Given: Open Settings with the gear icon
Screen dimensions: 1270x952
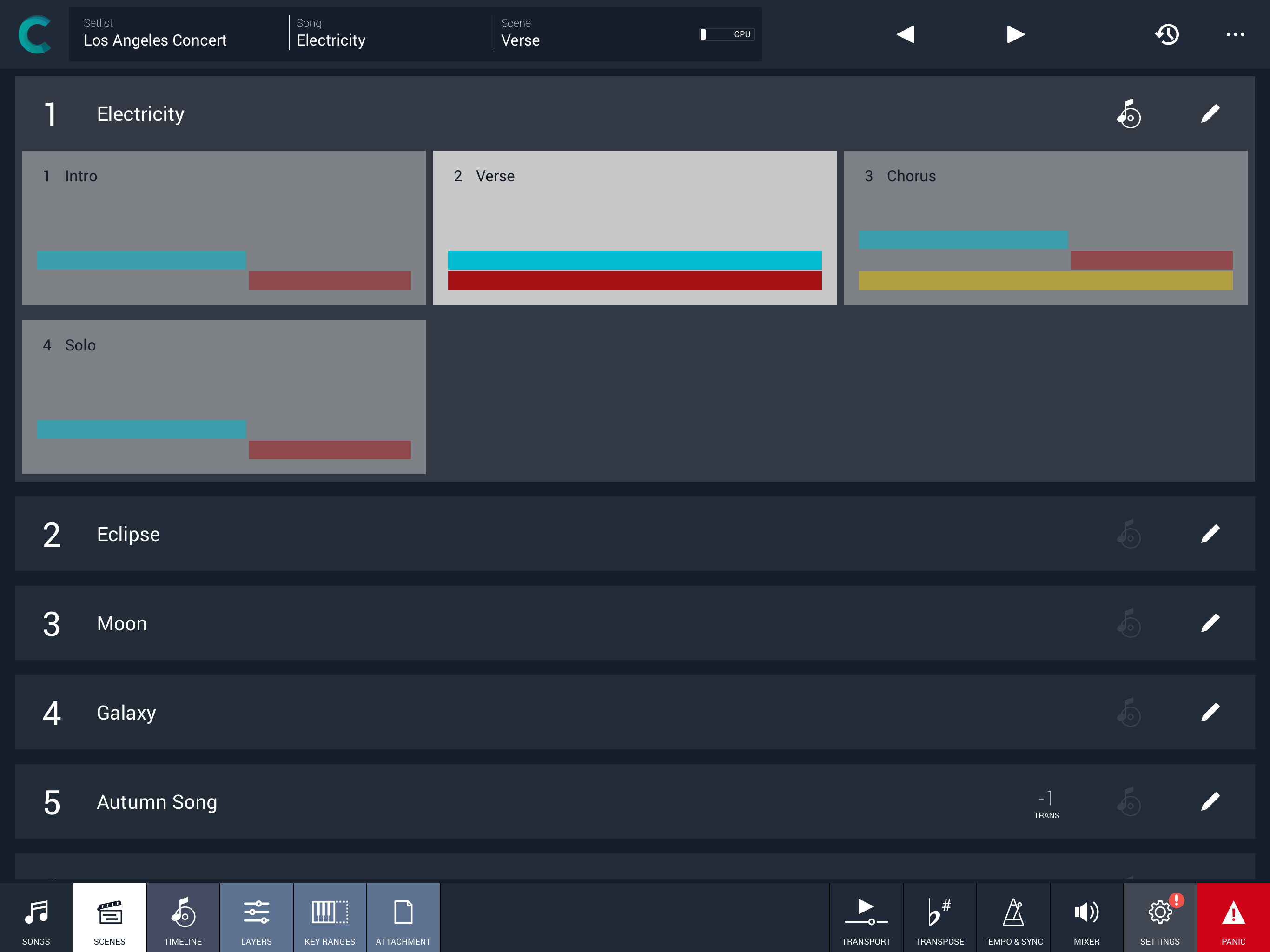Looking at the screenshot, I should pyautogui.click(x=1160, y=917).
